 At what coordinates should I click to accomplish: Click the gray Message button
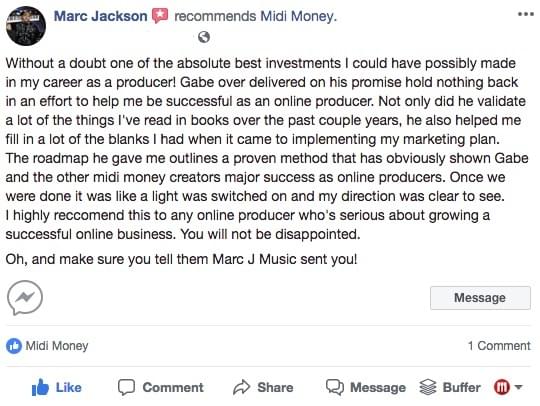pyautogui.click(x=480, y=298)
